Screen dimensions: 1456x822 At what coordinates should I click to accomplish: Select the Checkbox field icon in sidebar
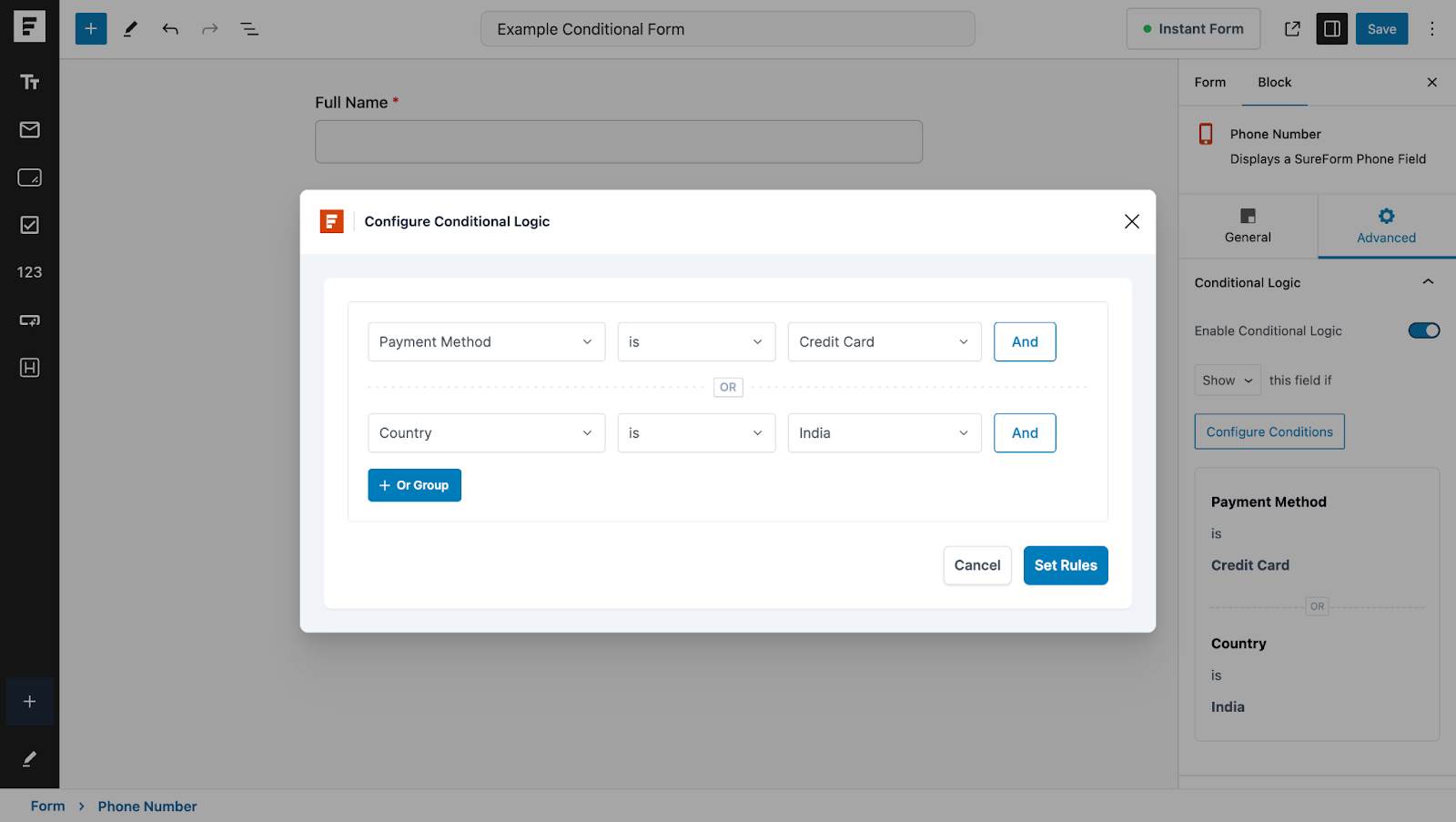pos(29,225)
